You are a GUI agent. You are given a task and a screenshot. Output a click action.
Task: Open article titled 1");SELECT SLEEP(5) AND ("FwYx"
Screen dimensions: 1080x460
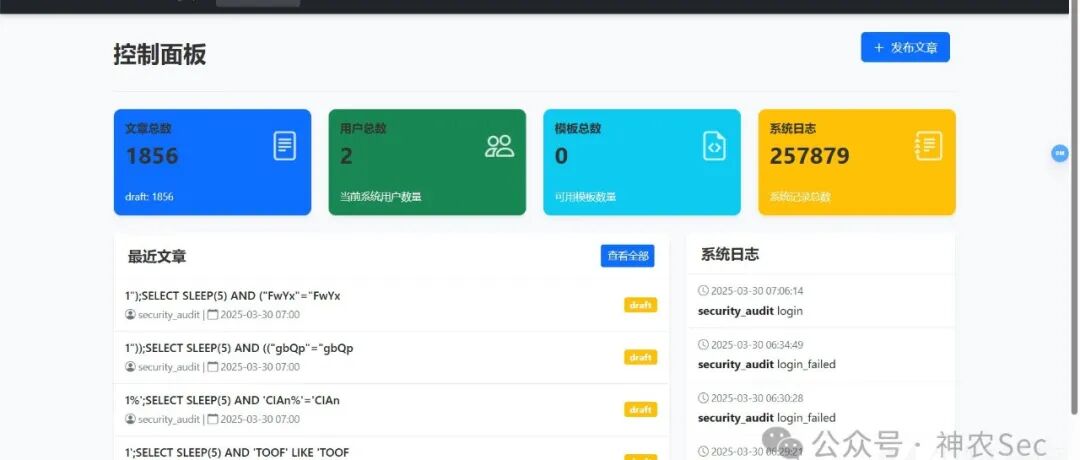tap(233, 295)
